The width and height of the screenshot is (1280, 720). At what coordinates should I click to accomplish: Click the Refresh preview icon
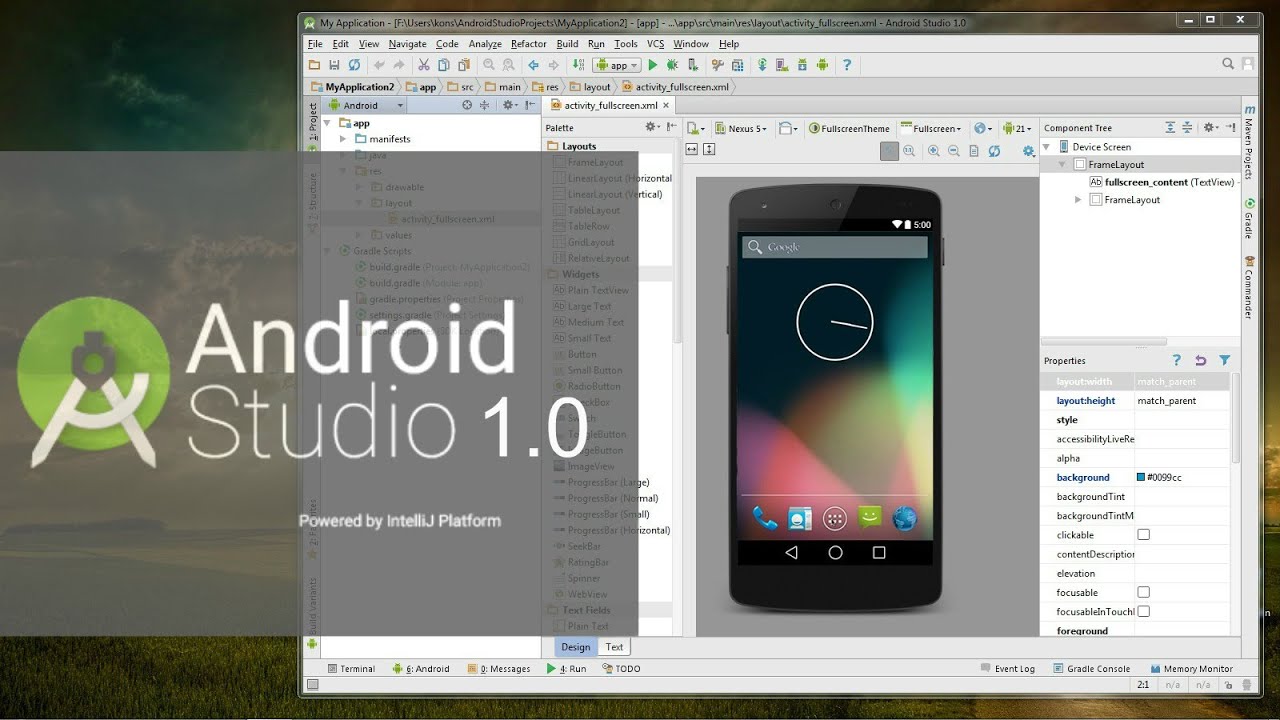click(x=994, y=151)
